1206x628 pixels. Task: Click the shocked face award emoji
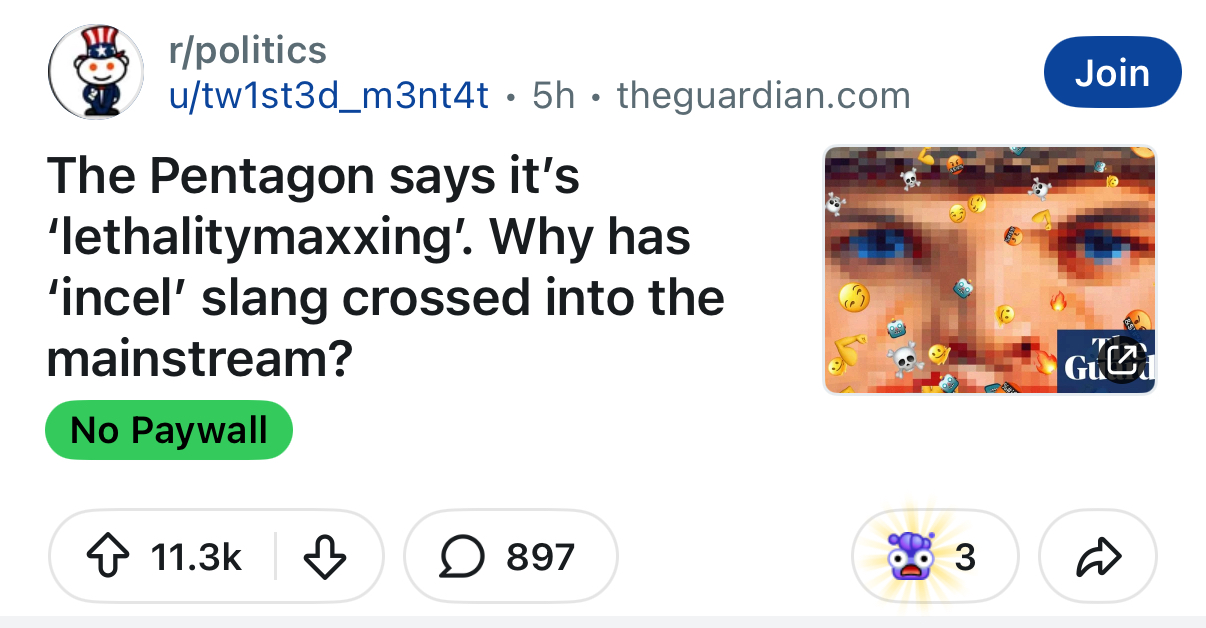907,556
